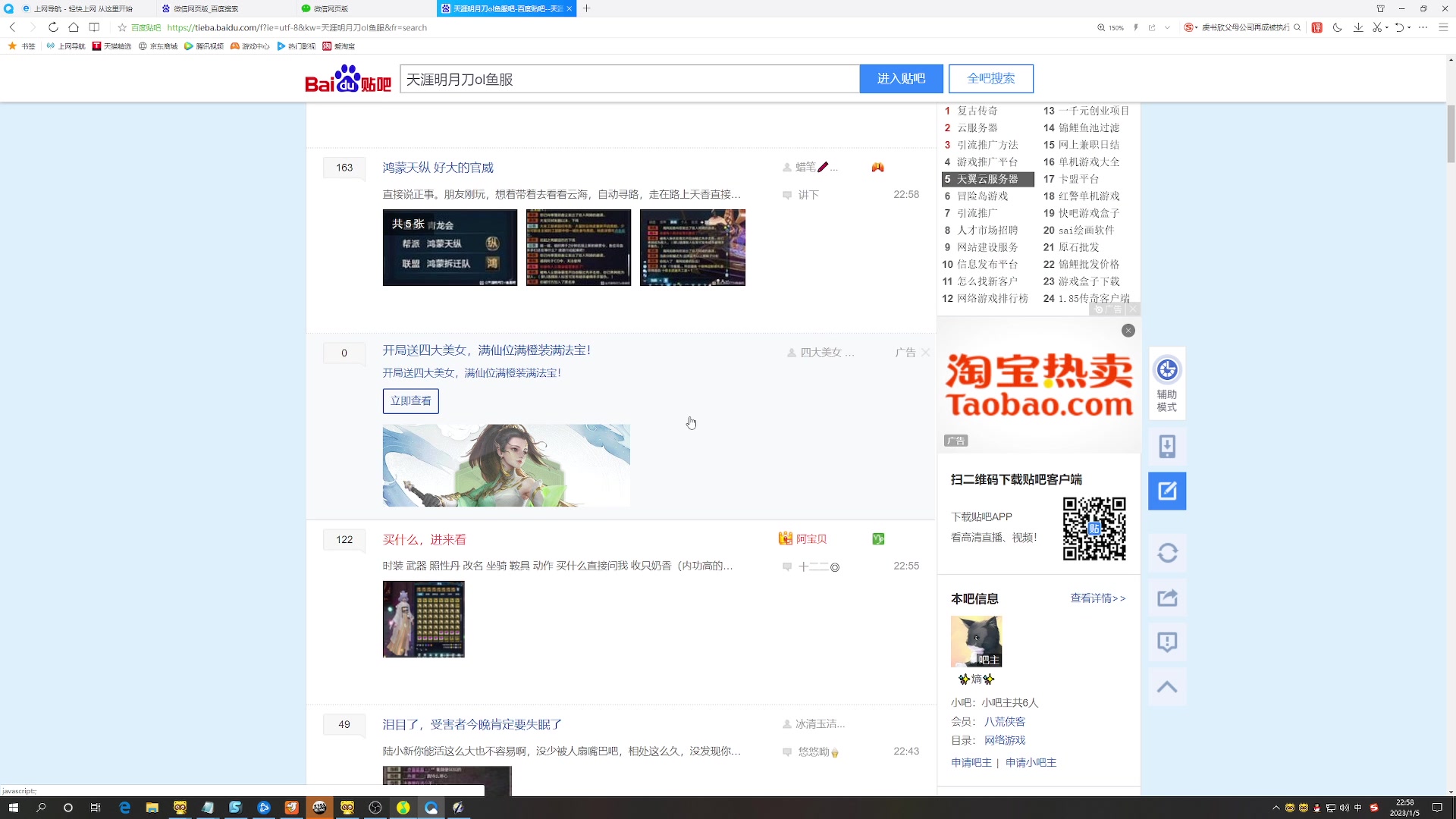Screen dimensions: 1456x819
Task: Open the downloads icon in browser toolbar
Action: pos(1357,27)
